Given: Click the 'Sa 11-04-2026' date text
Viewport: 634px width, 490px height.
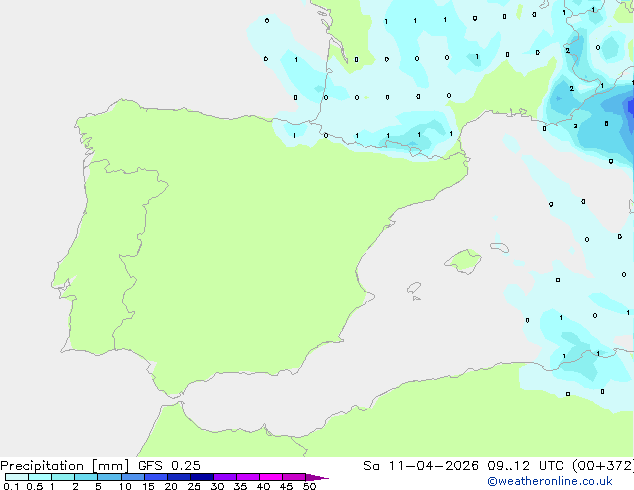Looking at the screenshot, I should coord(421,466).
